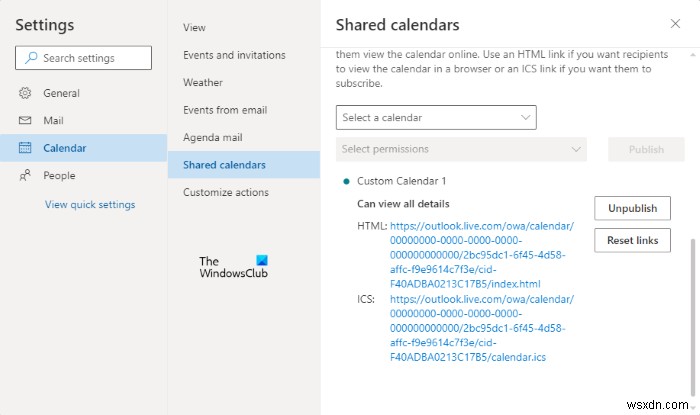Go to Events and invitations
700x415 pixels.
(234, 55)
